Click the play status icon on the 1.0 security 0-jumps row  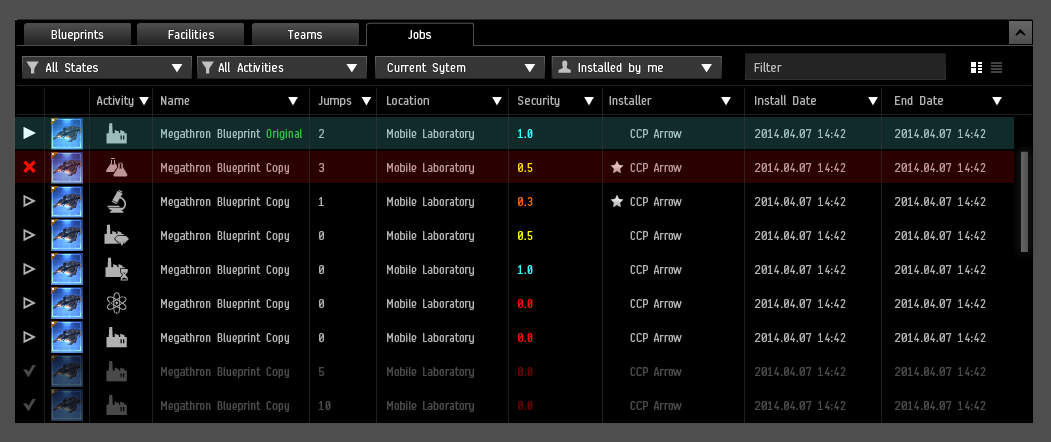[x=29, y=270]
